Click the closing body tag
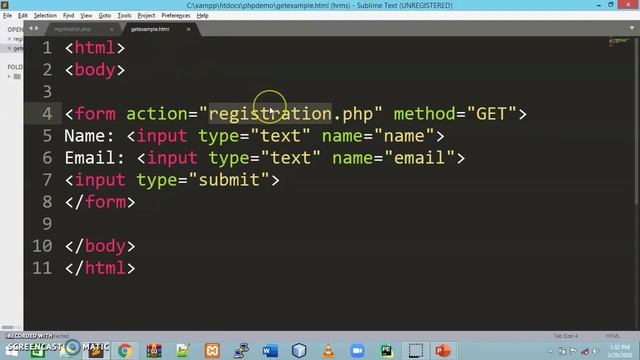The image size is (640, 360). [100, 246]
